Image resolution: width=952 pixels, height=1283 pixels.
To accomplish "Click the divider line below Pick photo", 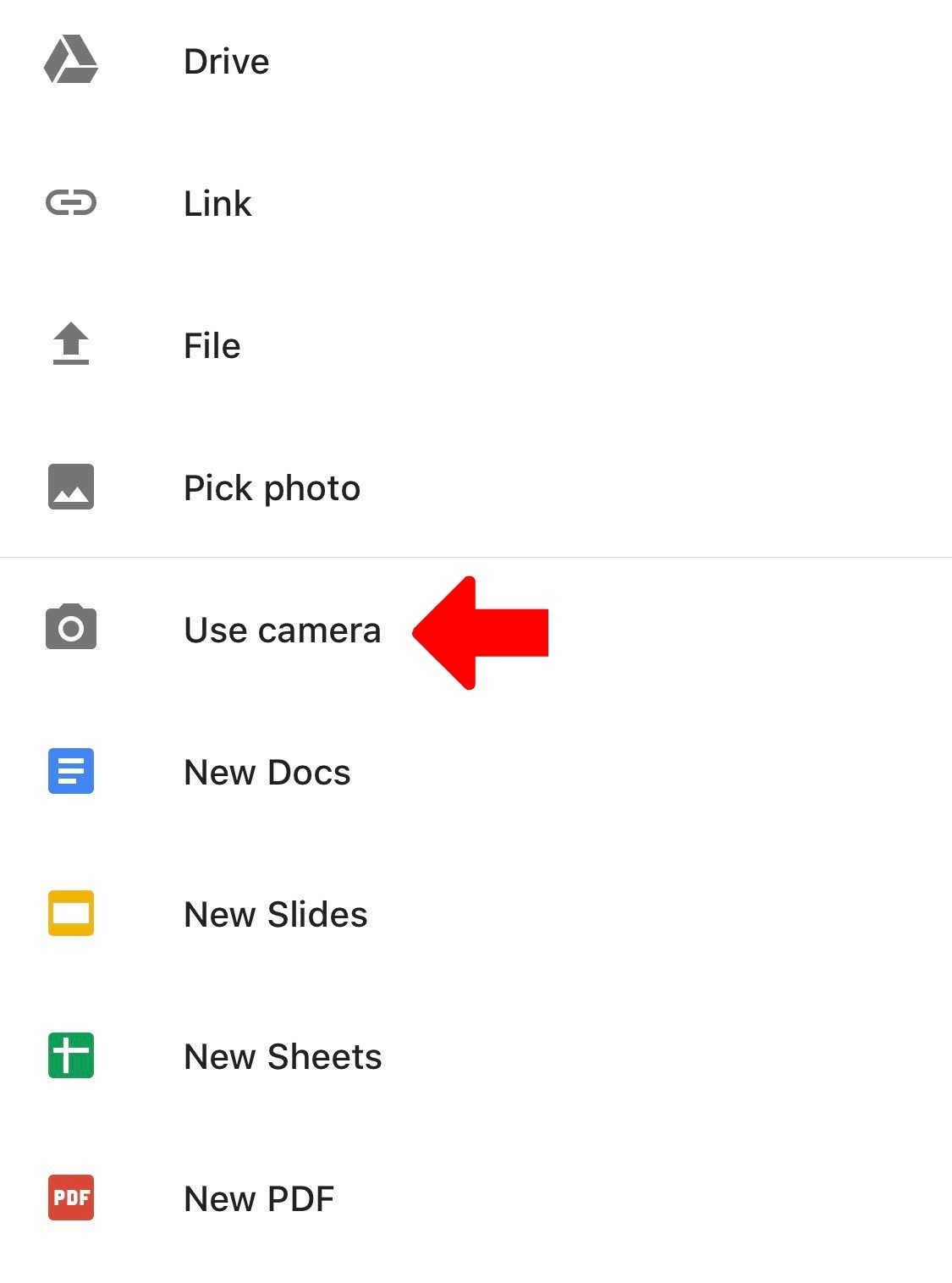I will click(x=476, y=558).
